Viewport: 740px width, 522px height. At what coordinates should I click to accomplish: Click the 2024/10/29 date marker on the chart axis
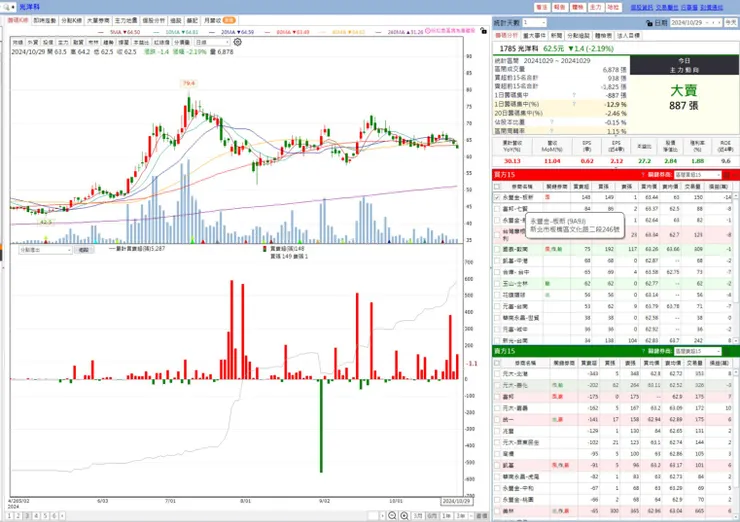coord(456,501)
